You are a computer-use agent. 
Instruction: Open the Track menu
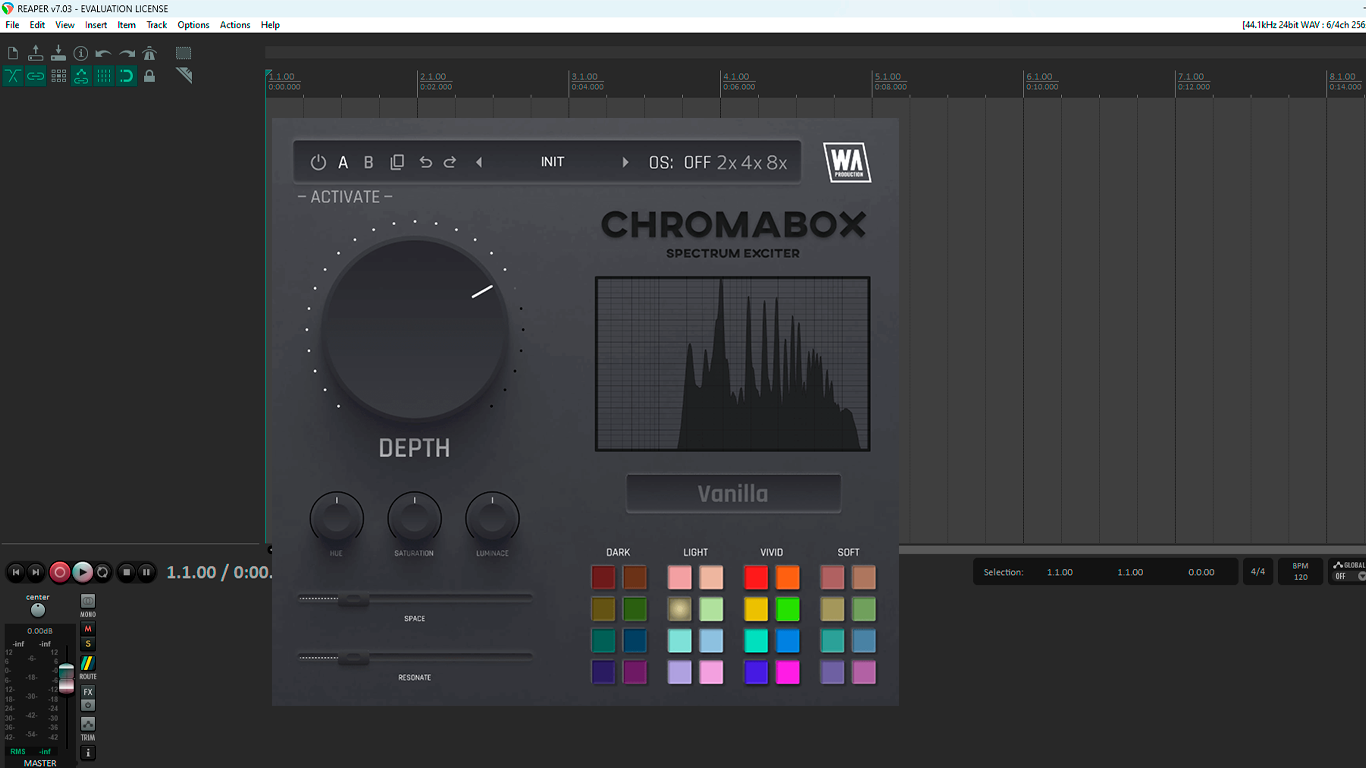coord(157,25)
